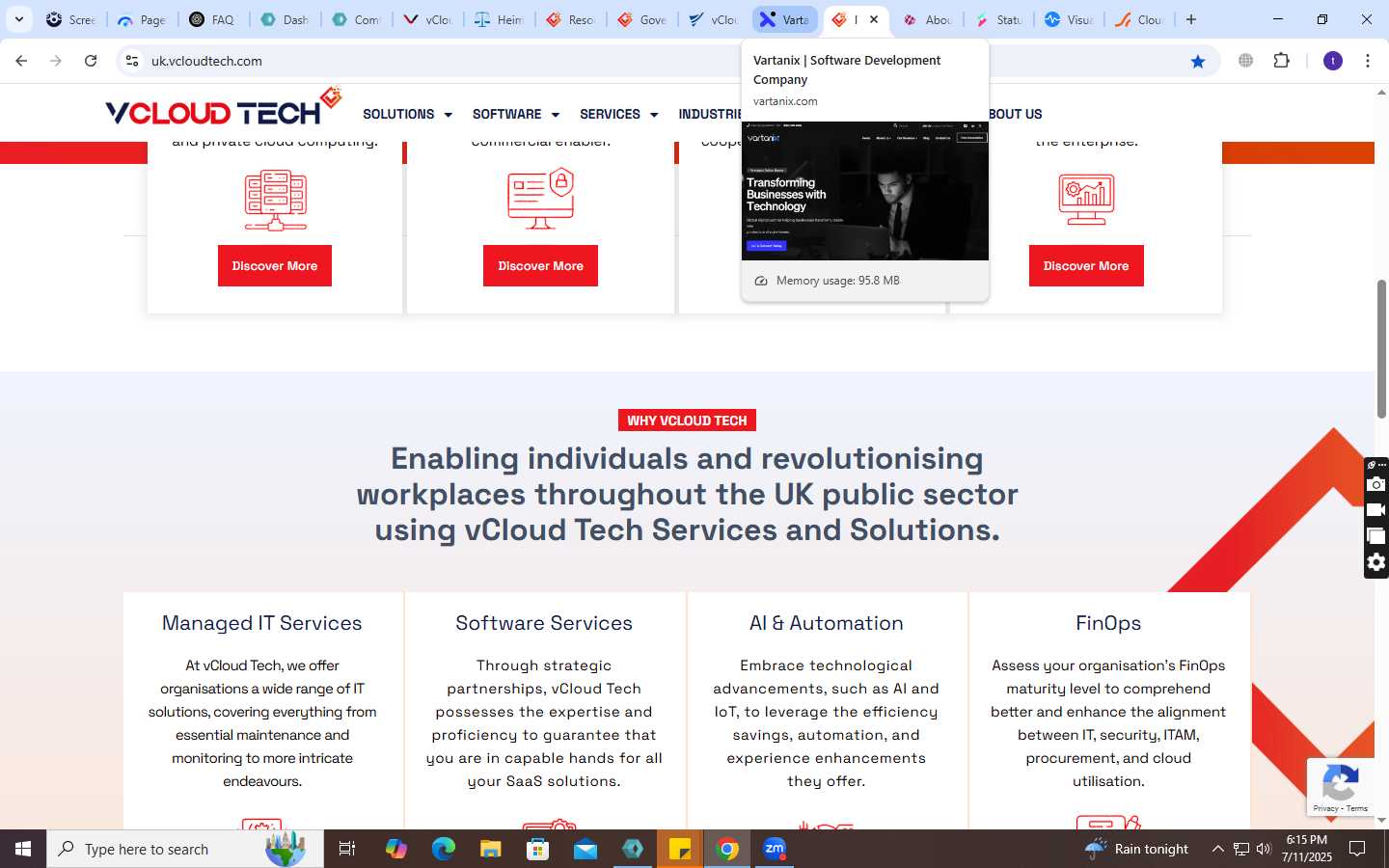Click the page vertical scrollbar thumb

(x=1381, y=349)
